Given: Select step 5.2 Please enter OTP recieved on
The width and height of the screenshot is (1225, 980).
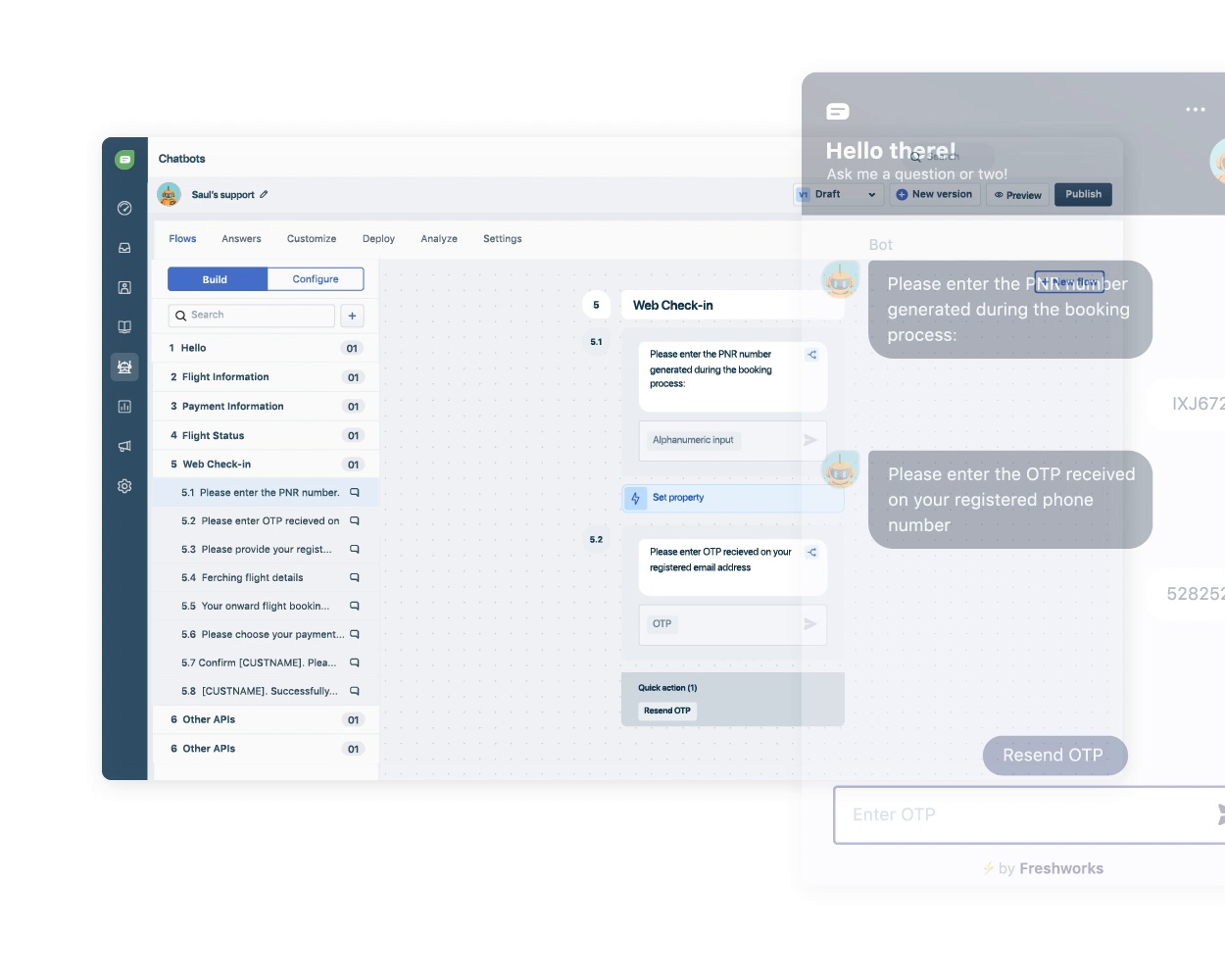Looking at the screenshot, I should point(266,521).
